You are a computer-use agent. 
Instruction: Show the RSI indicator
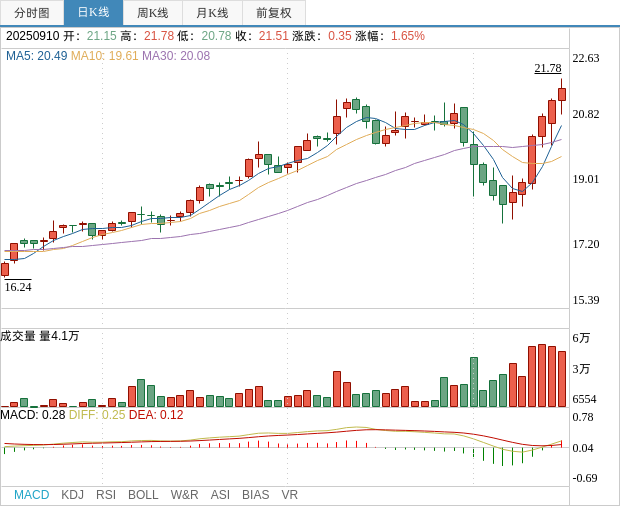pos(106,495)
